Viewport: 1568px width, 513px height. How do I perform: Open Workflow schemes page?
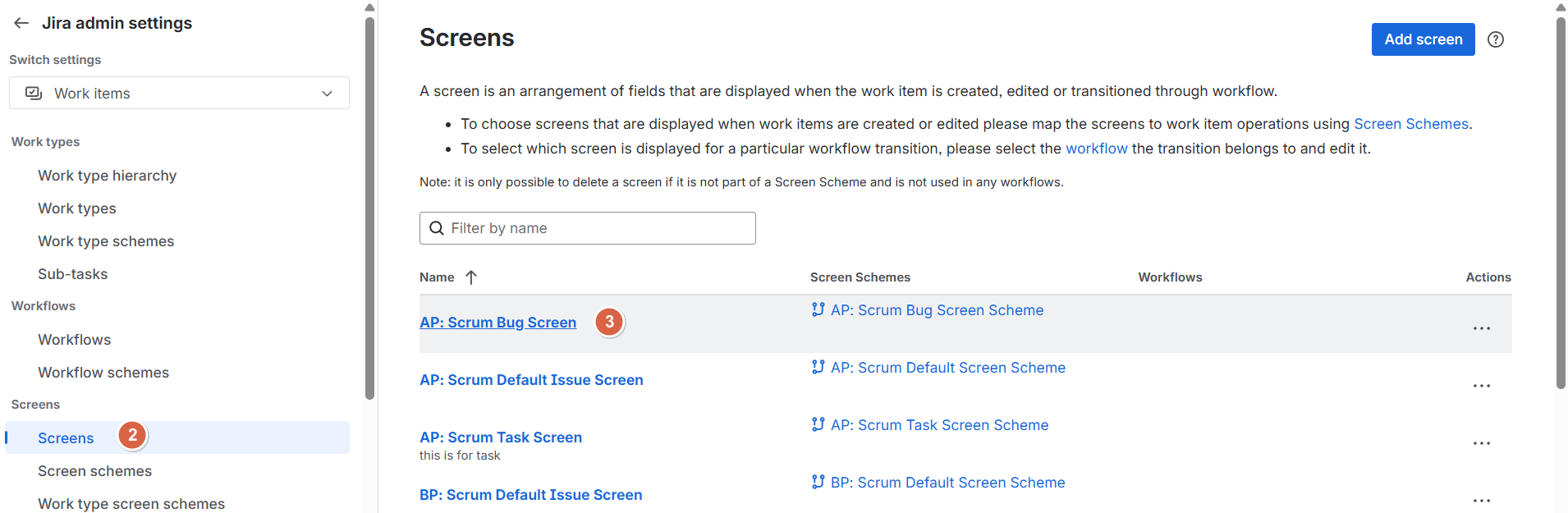point(103,373)
